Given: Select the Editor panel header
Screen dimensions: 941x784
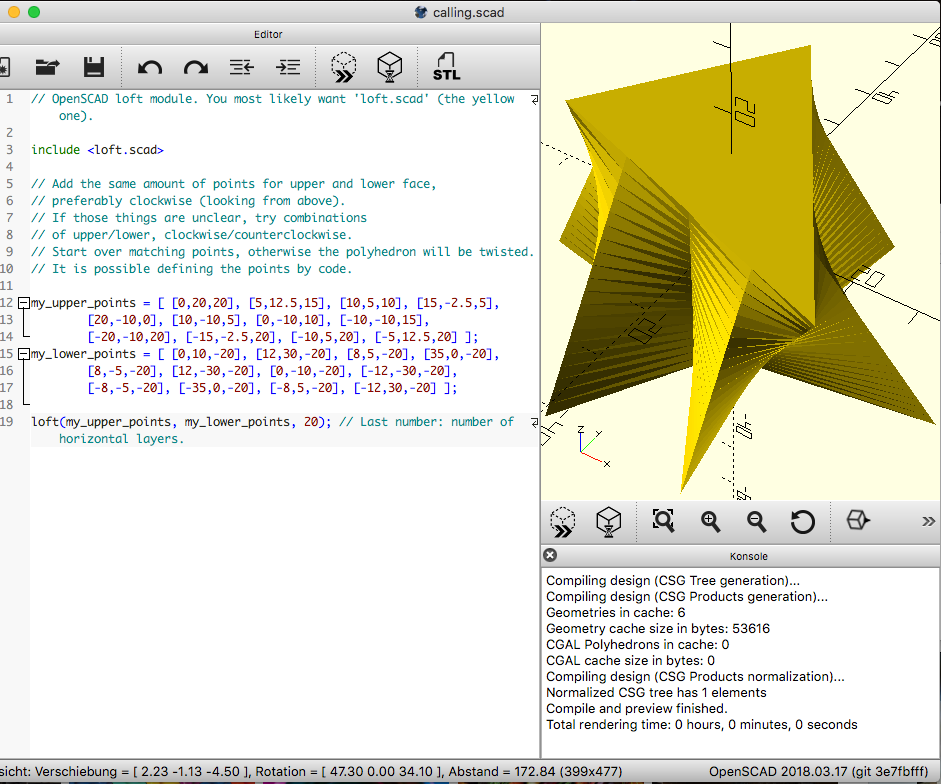Looking at the screenshot, I should click(x=268, y=33).
